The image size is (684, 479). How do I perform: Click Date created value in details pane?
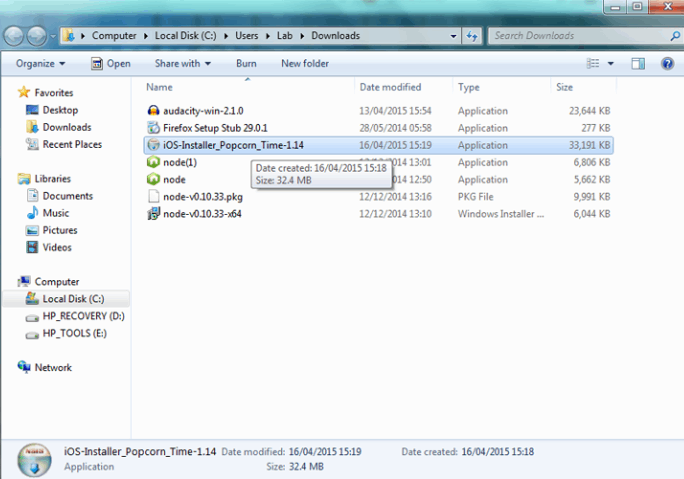point(497,452)
